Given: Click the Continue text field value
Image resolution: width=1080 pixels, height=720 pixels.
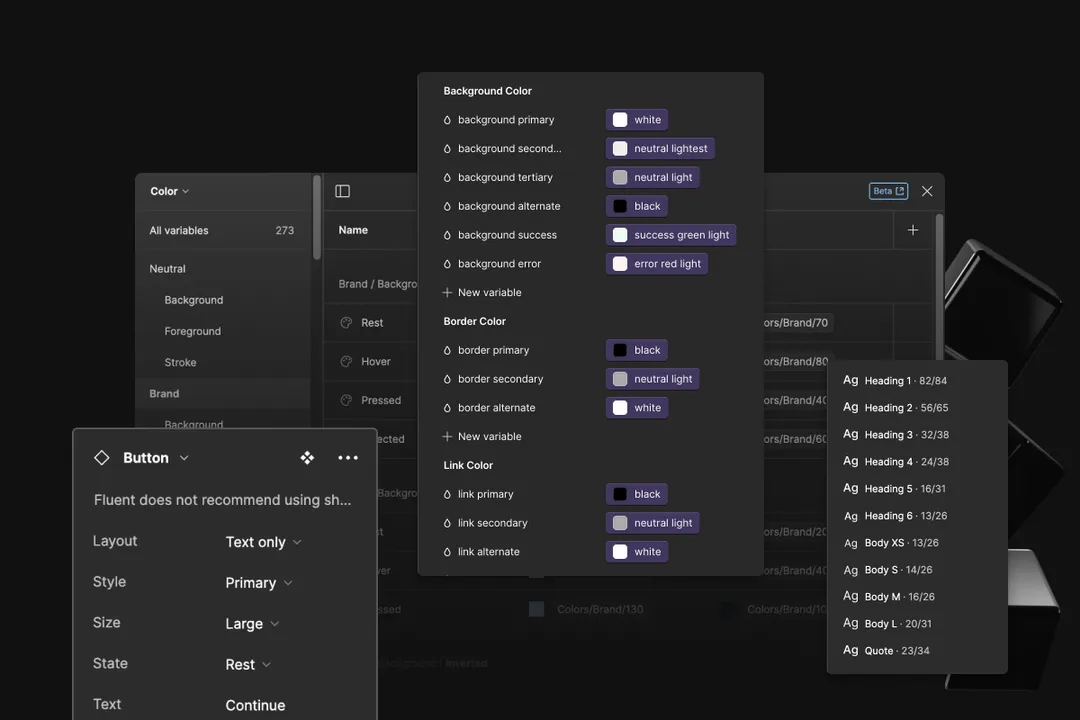Looking at the screenshot, I should (x=256, y=705).
